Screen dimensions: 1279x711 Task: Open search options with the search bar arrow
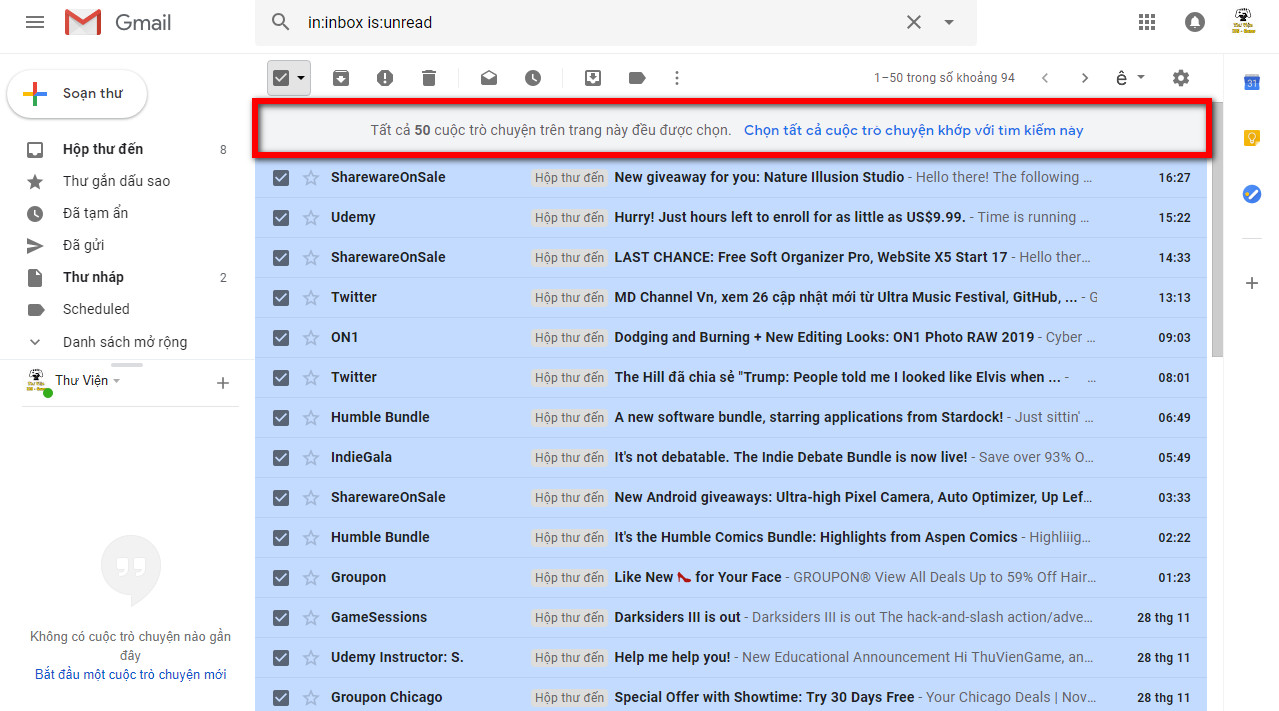point(948,21)
